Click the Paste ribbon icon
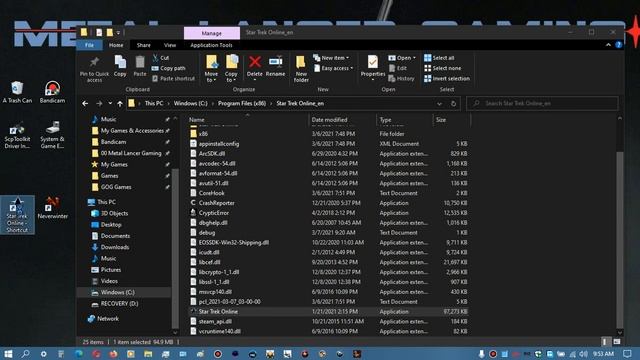The height and width of the screenshot is (360, 640). (140, 66)
